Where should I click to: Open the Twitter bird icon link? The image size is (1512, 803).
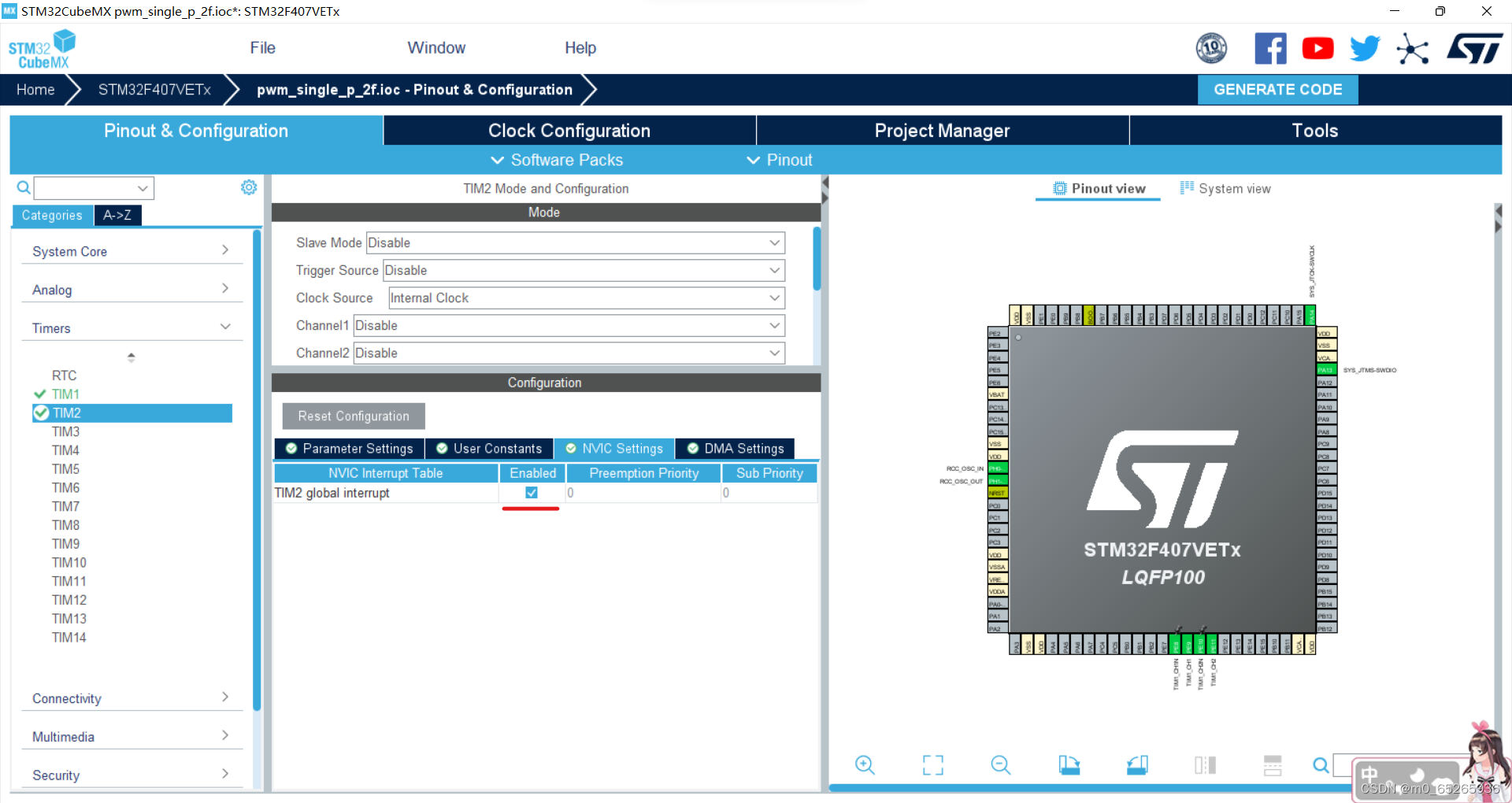[1365, 49]
